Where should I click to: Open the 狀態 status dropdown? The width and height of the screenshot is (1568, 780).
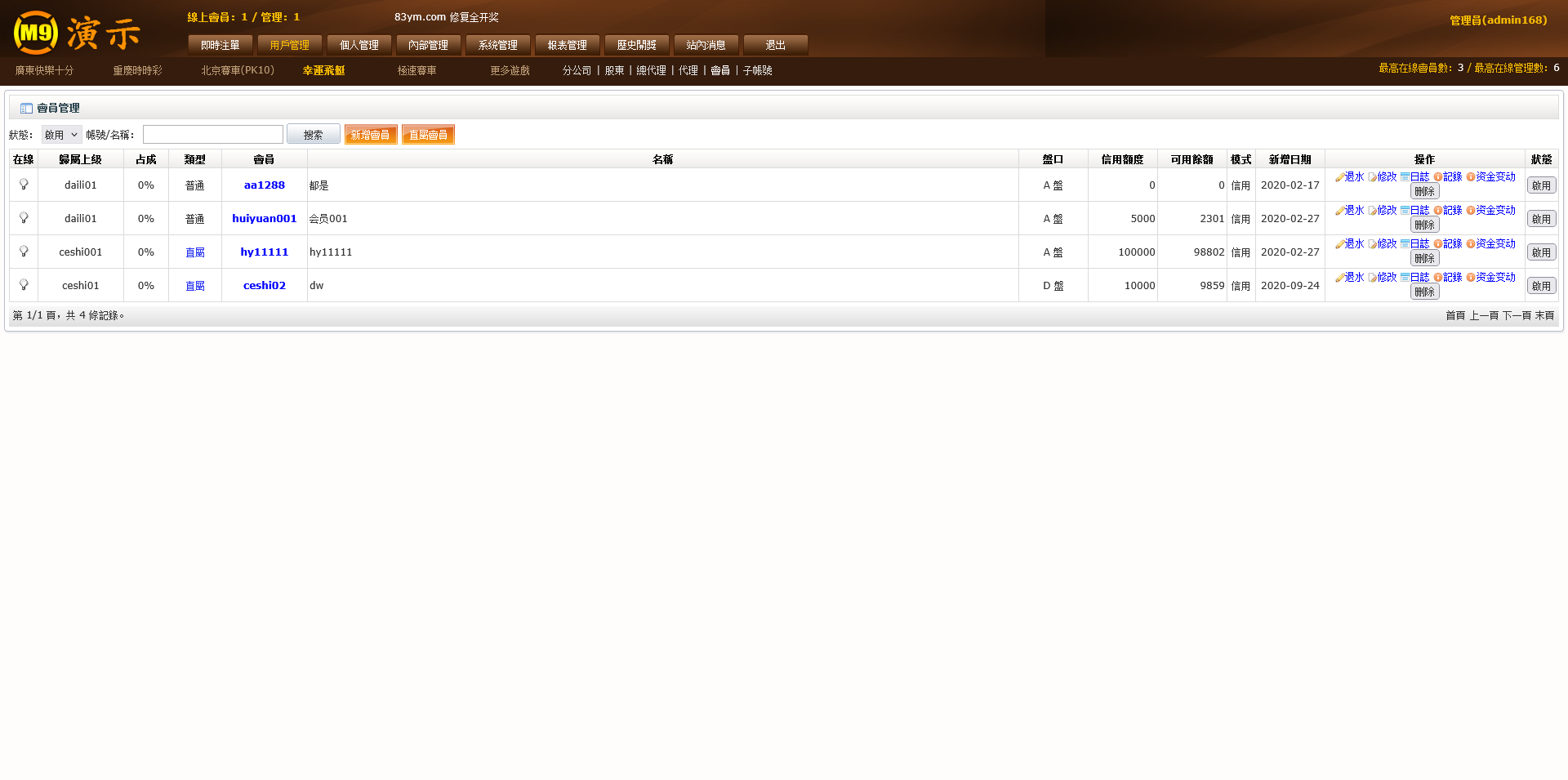(61, 135)
